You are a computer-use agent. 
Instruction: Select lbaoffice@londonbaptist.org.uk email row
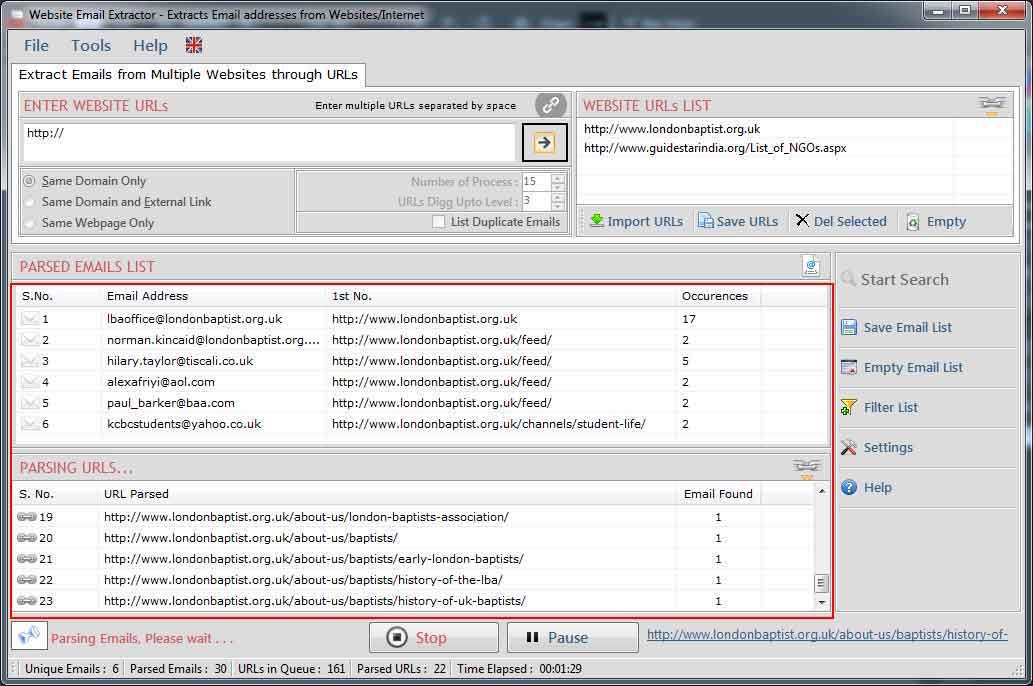(422, 319)
